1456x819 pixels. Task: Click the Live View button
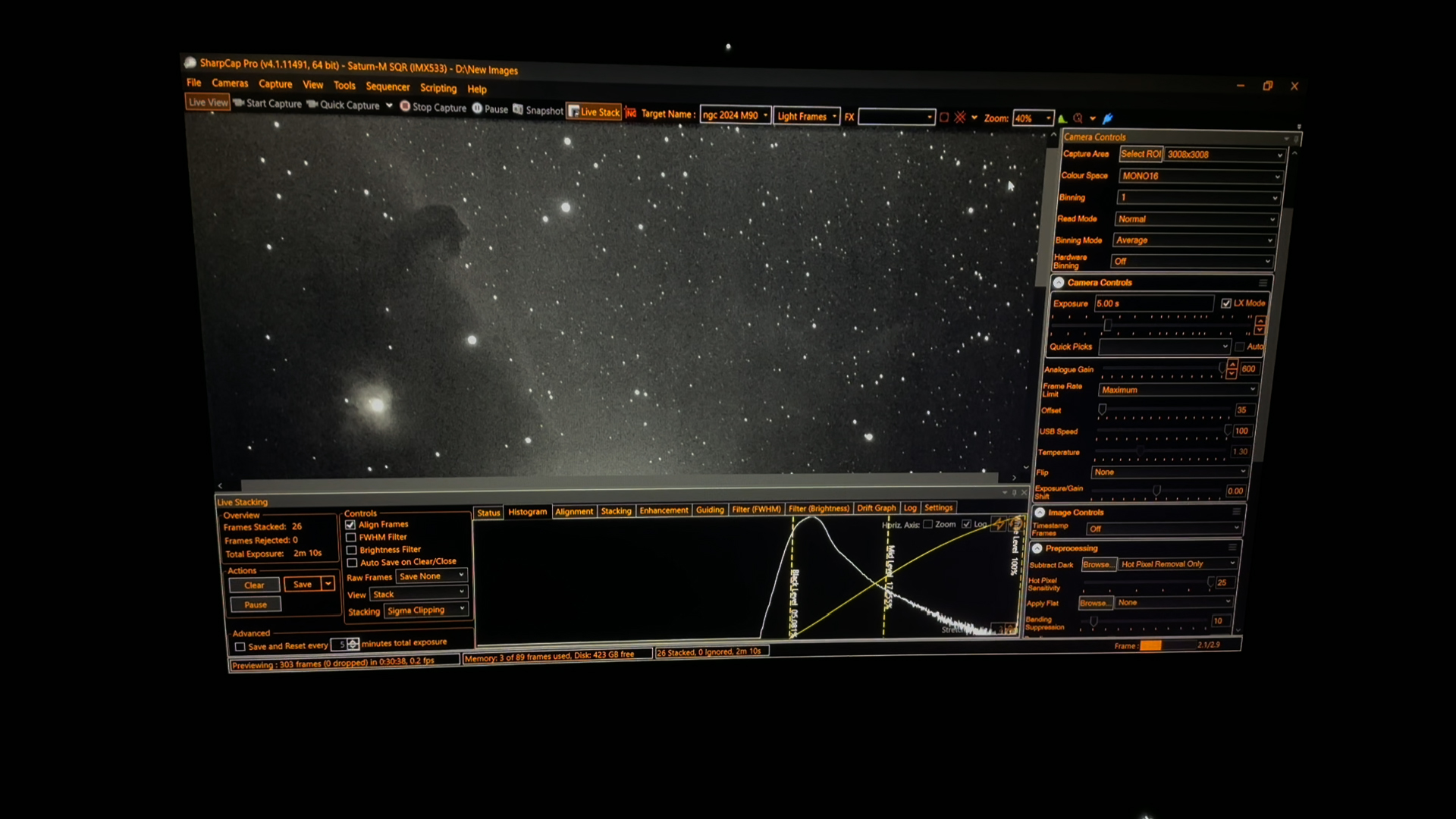pyautogui.click(x=208, y=102)
